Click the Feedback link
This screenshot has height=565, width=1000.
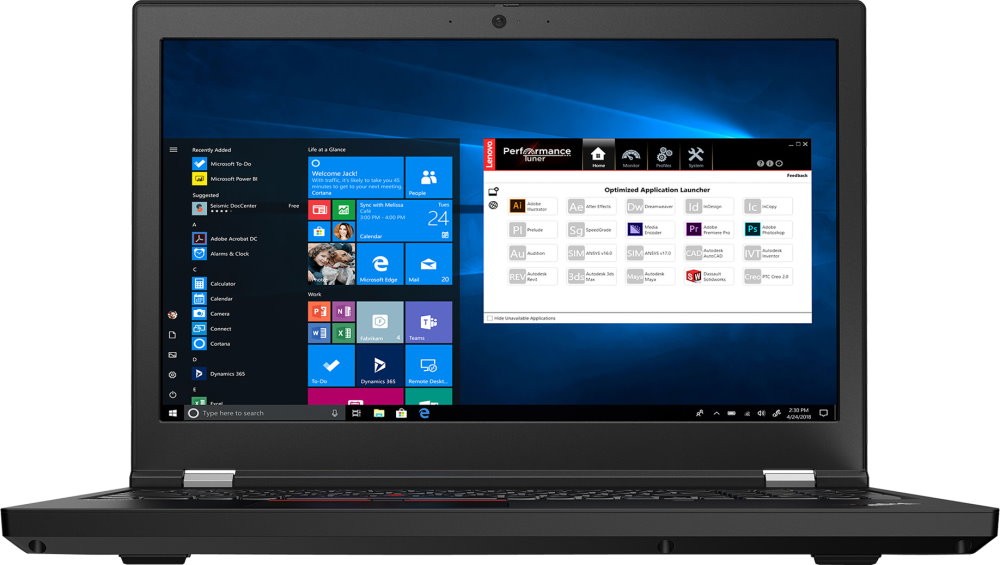796,175
